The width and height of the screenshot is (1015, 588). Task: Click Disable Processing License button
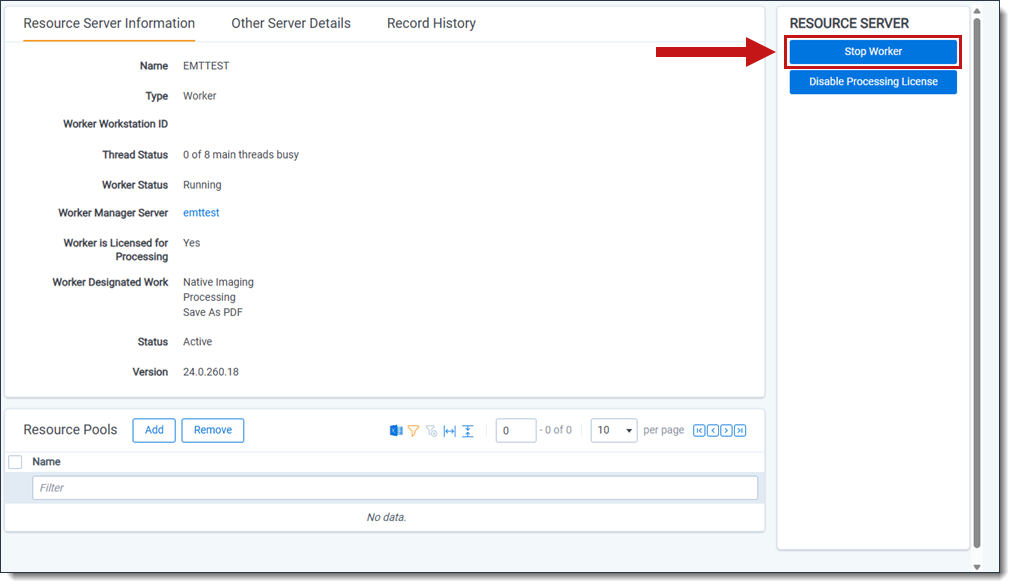(x=873, y=82)
